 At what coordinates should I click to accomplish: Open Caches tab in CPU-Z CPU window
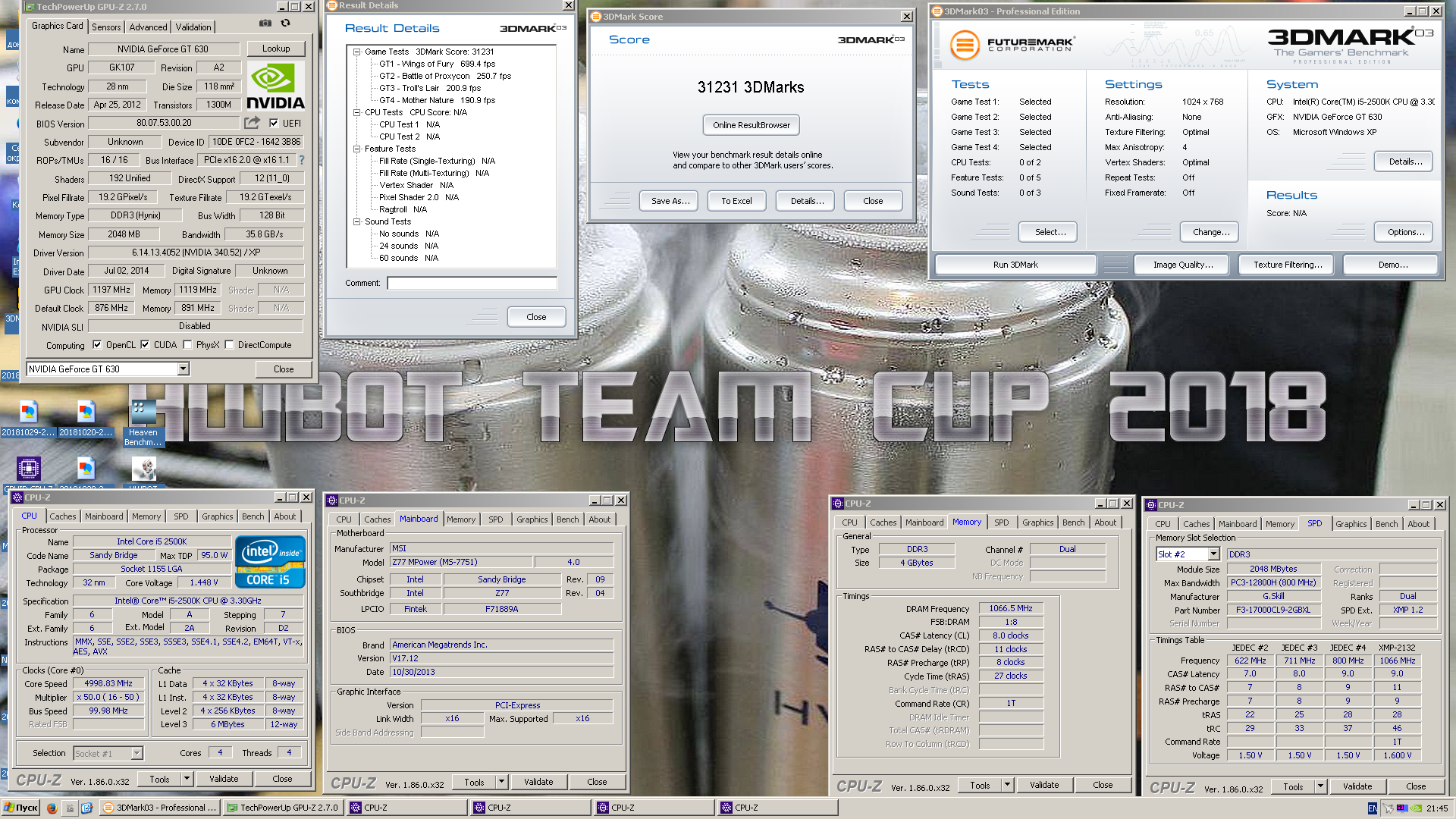[x=63, y=516]
